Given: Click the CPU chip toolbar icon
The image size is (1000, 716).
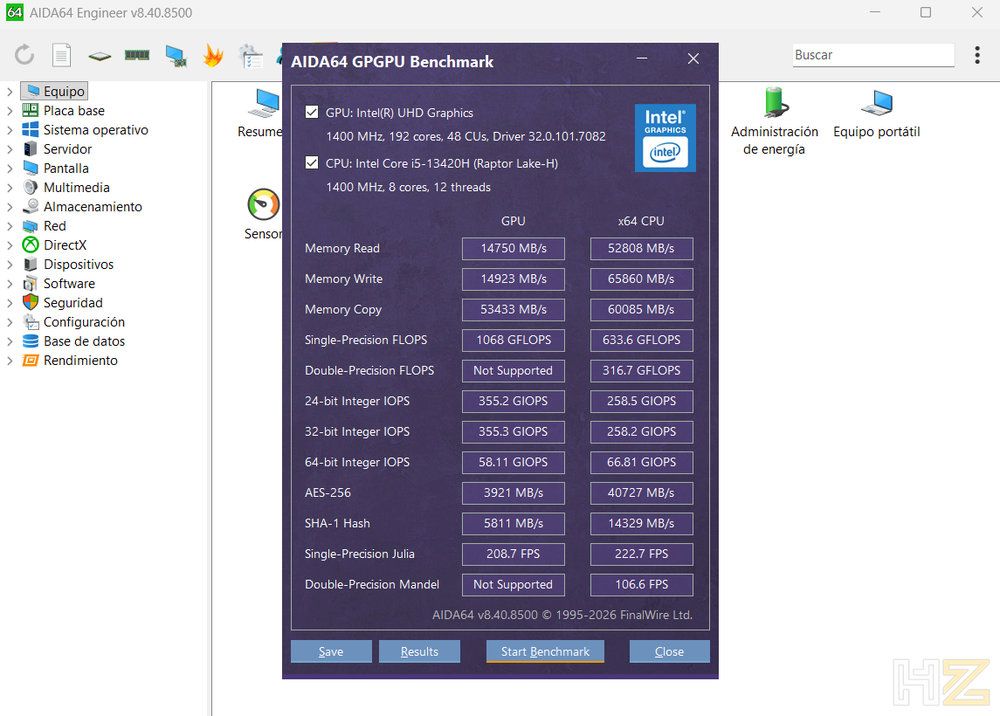Looking at the screenshot, I should [x=99, y=56].
